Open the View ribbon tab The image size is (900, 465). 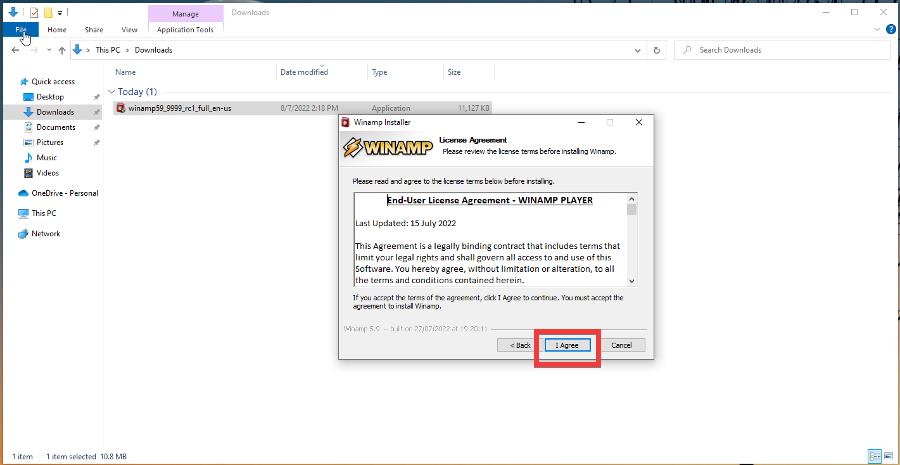coord(129,29)
